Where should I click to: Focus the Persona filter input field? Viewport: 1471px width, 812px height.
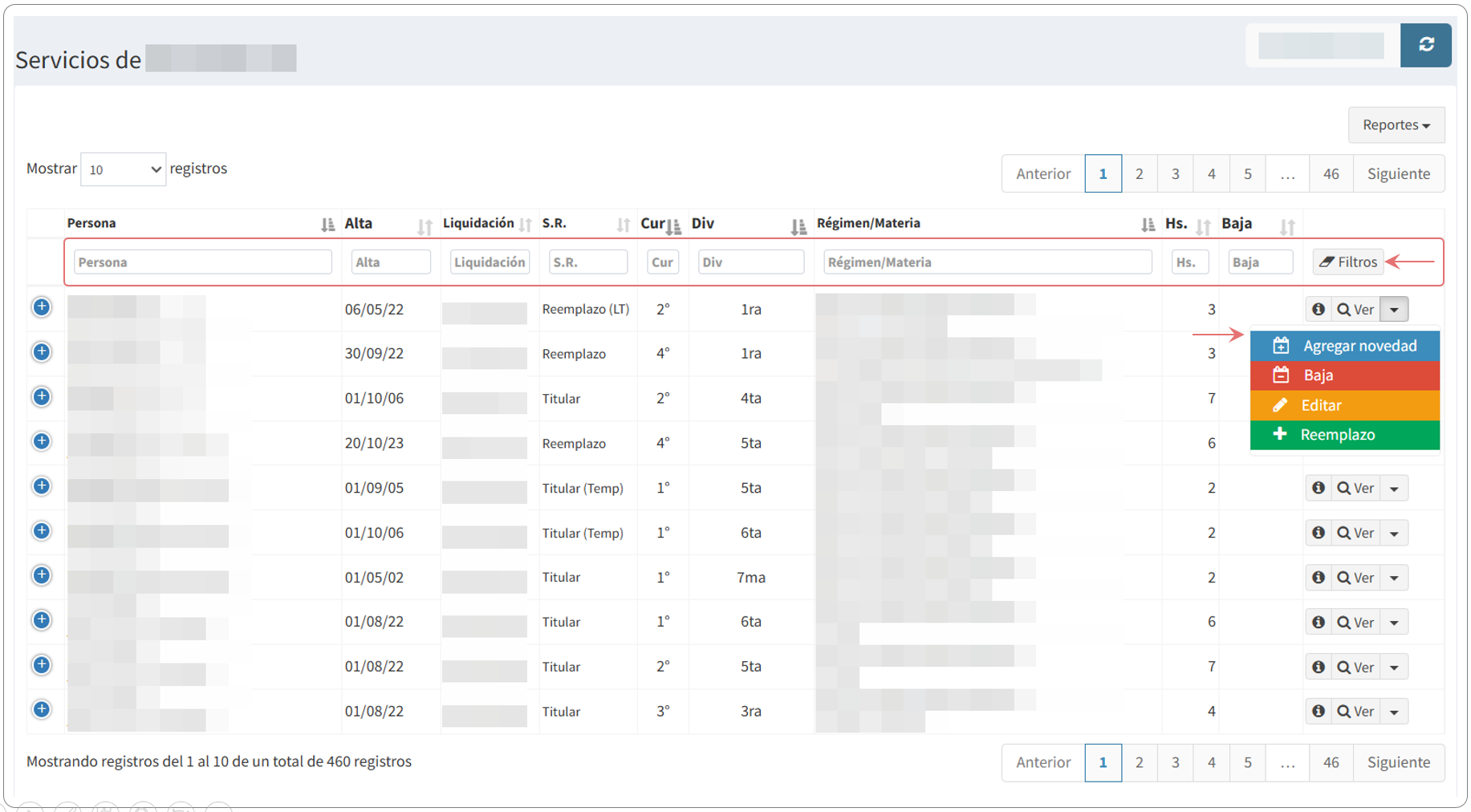(202, 262)
